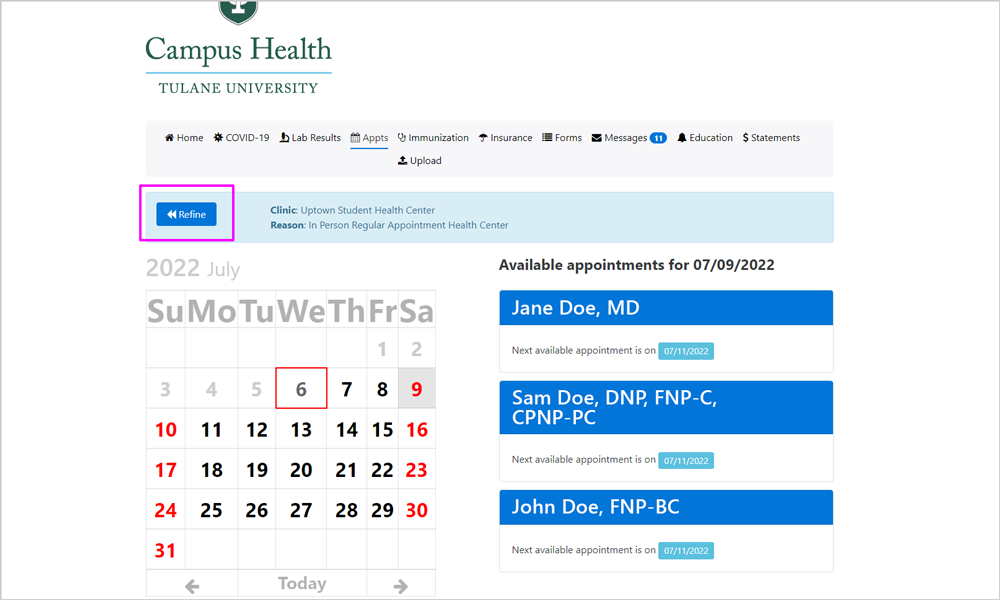Click the Campus Health Tulane University logo

coord(239,48)
